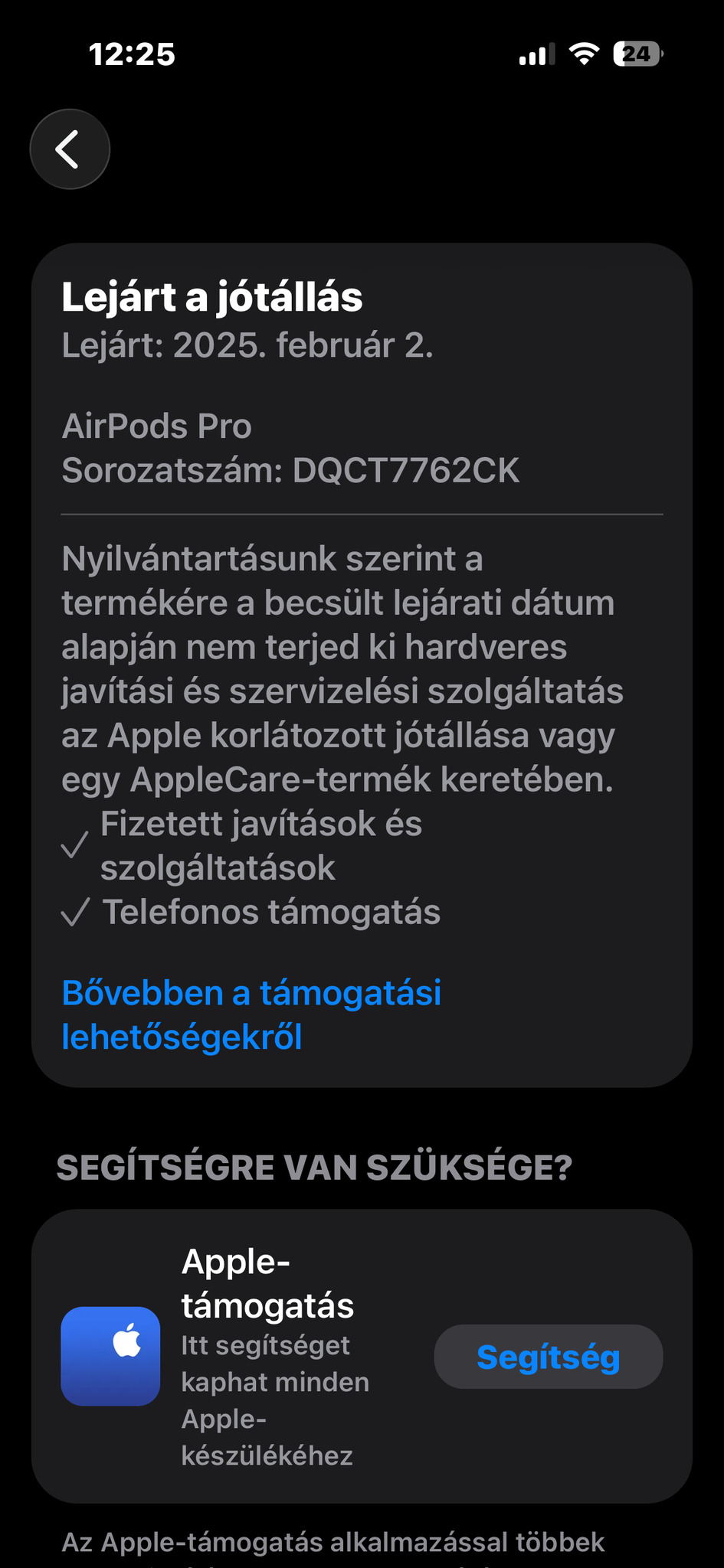
Task: Tap the blue Apple Support app icon
Action: pyautogui.click(x=110, y=1356)
